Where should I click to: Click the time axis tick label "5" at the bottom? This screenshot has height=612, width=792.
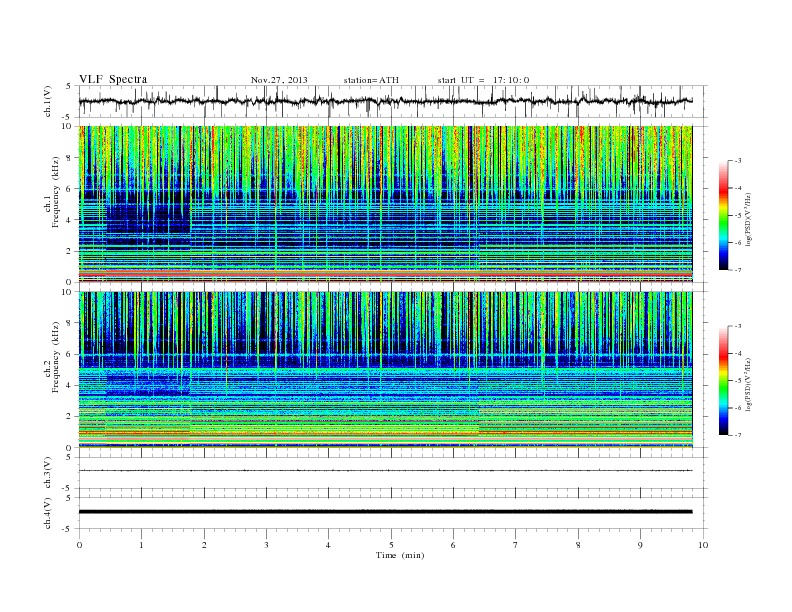391,545
